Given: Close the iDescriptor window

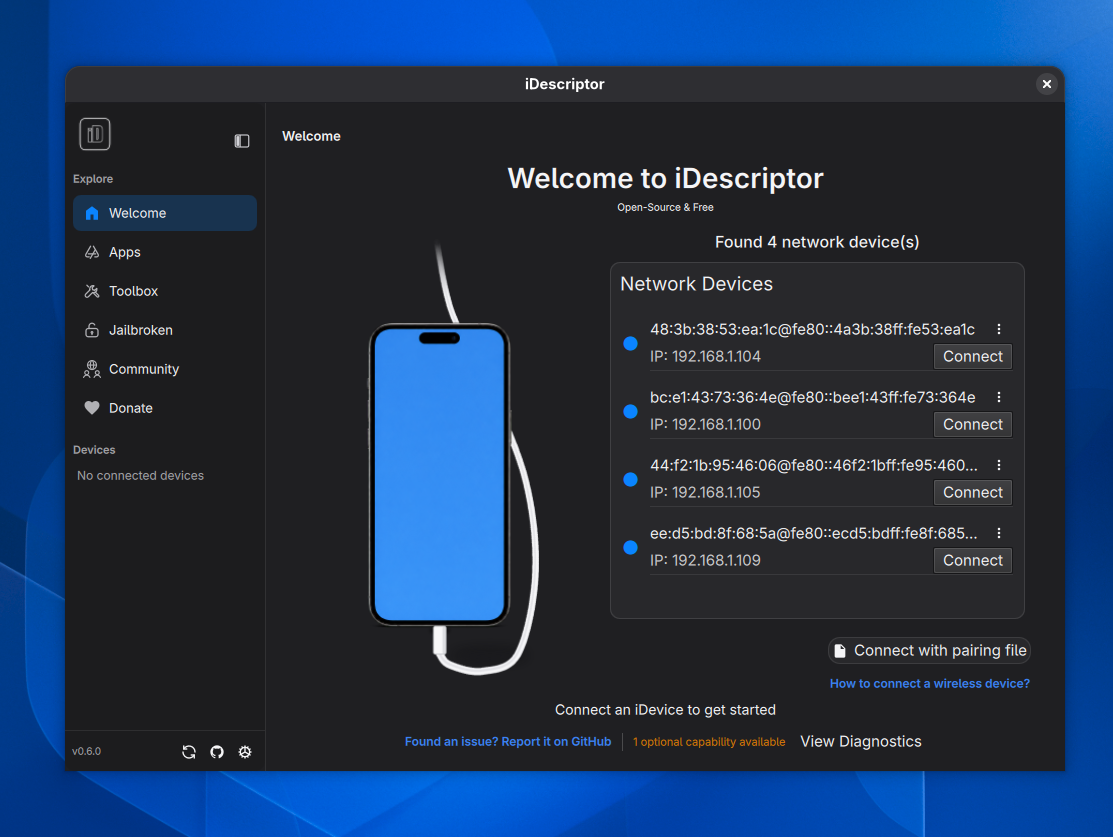Looking at the screenshot, I should tap(1046, 84).
